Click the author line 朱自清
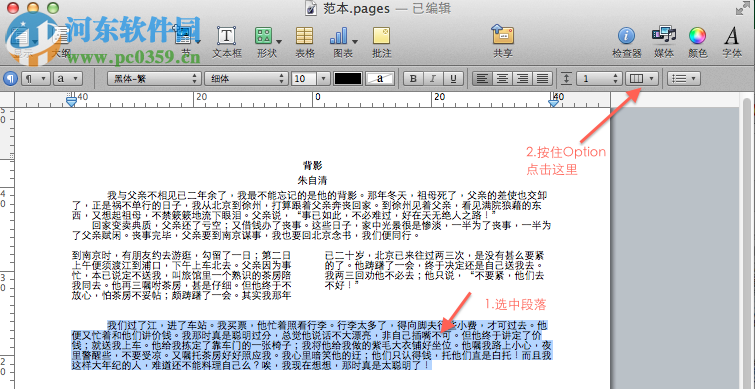 pos(312,180)
